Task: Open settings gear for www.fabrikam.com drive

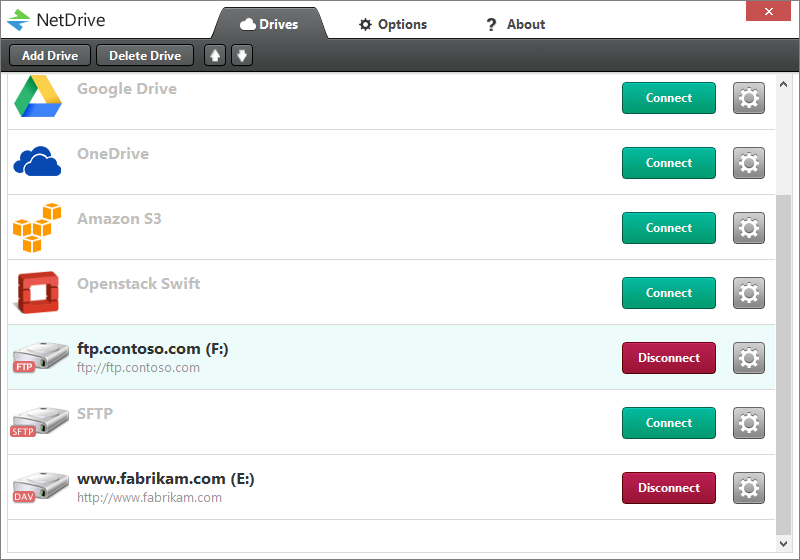Action: pyautogui.click(x=748, y=488)
